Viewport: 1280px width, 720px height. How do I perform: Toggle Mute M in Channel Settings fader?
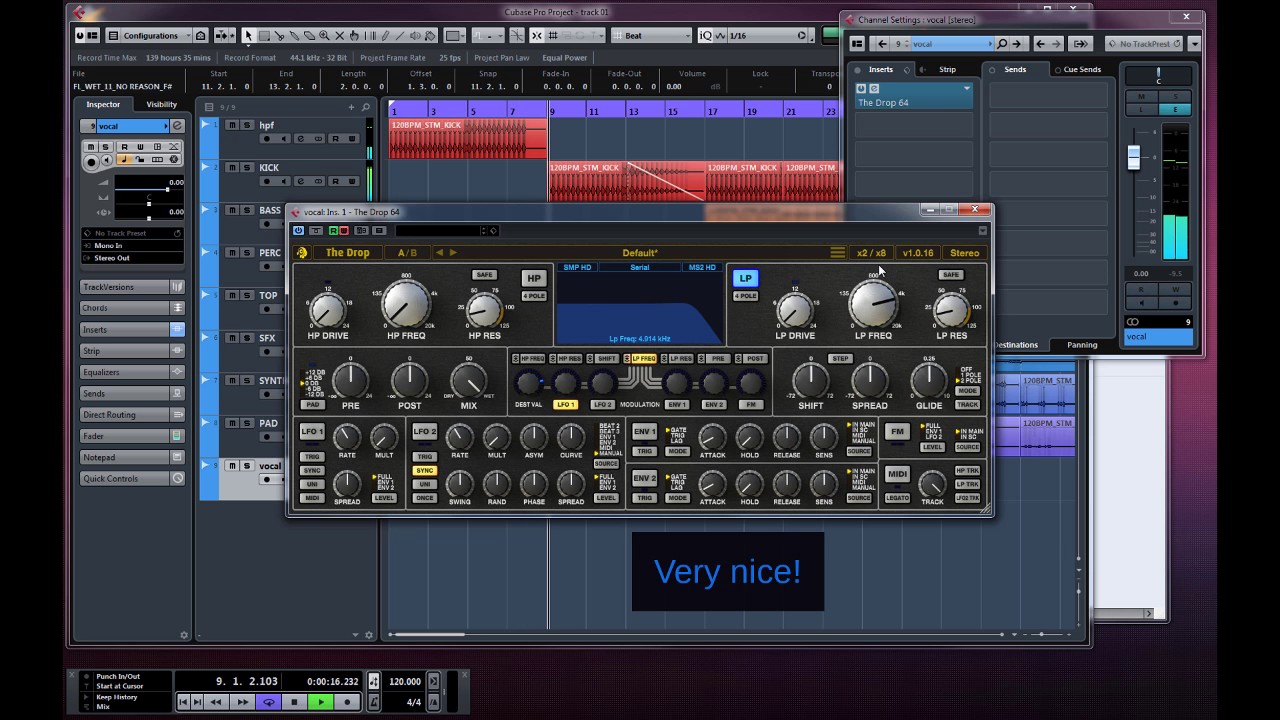(1141, 97)
